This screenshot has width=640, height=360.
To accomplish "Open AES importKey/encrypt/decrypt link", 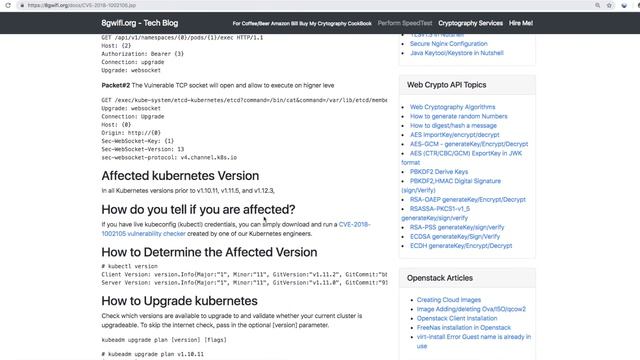I will coord(454,135).
